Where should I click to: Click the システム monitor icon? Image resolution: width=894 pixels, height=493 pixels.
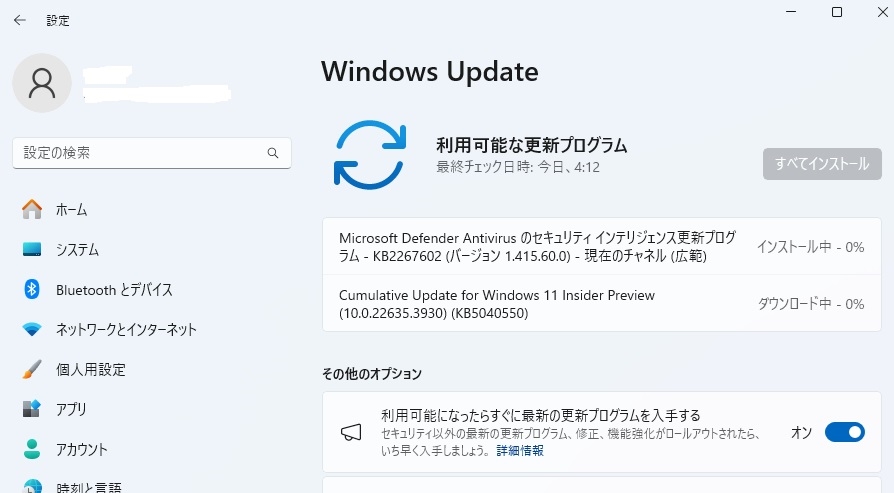[32, 249]
